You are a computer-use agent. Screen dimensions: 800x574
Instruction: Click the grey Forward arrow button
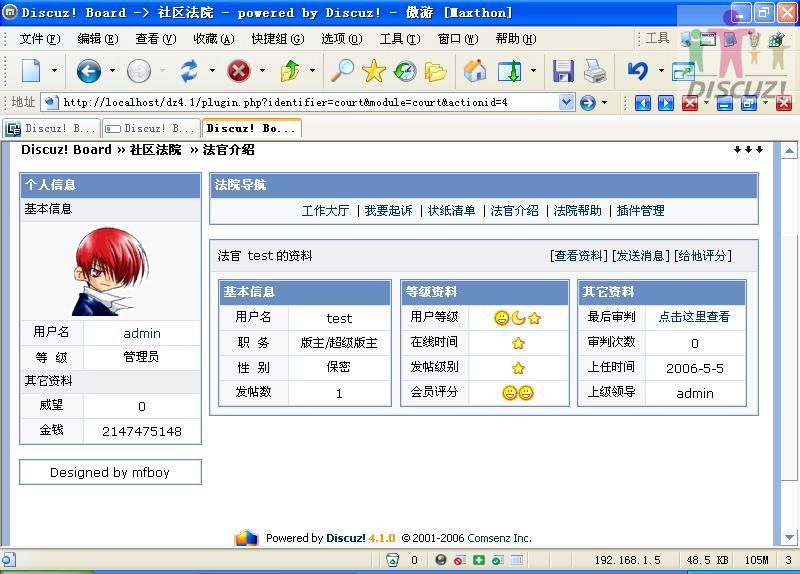point(139,70)
